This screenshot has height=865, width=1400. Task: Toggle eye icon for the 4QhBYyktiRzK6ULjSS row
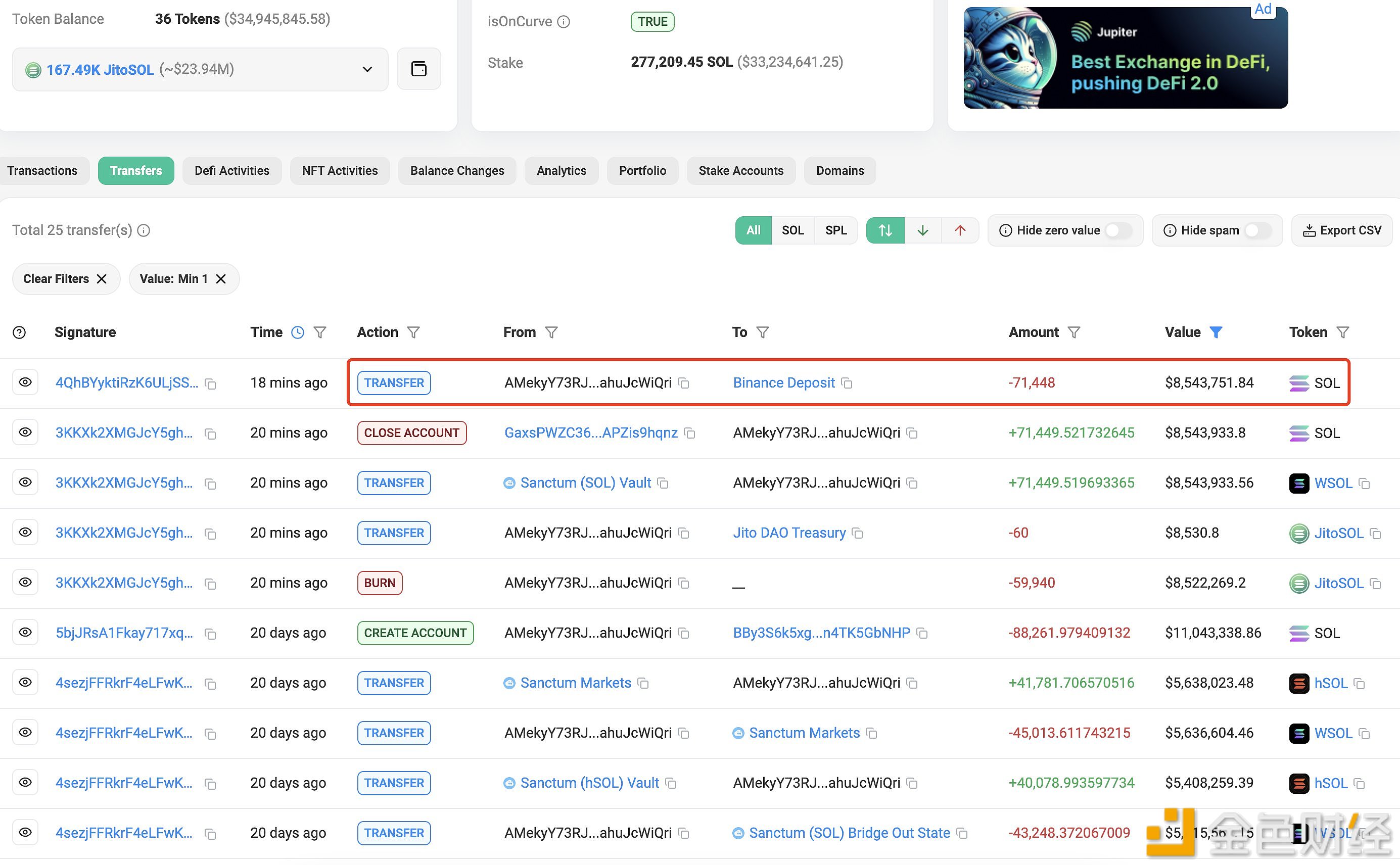click(25, 382)
